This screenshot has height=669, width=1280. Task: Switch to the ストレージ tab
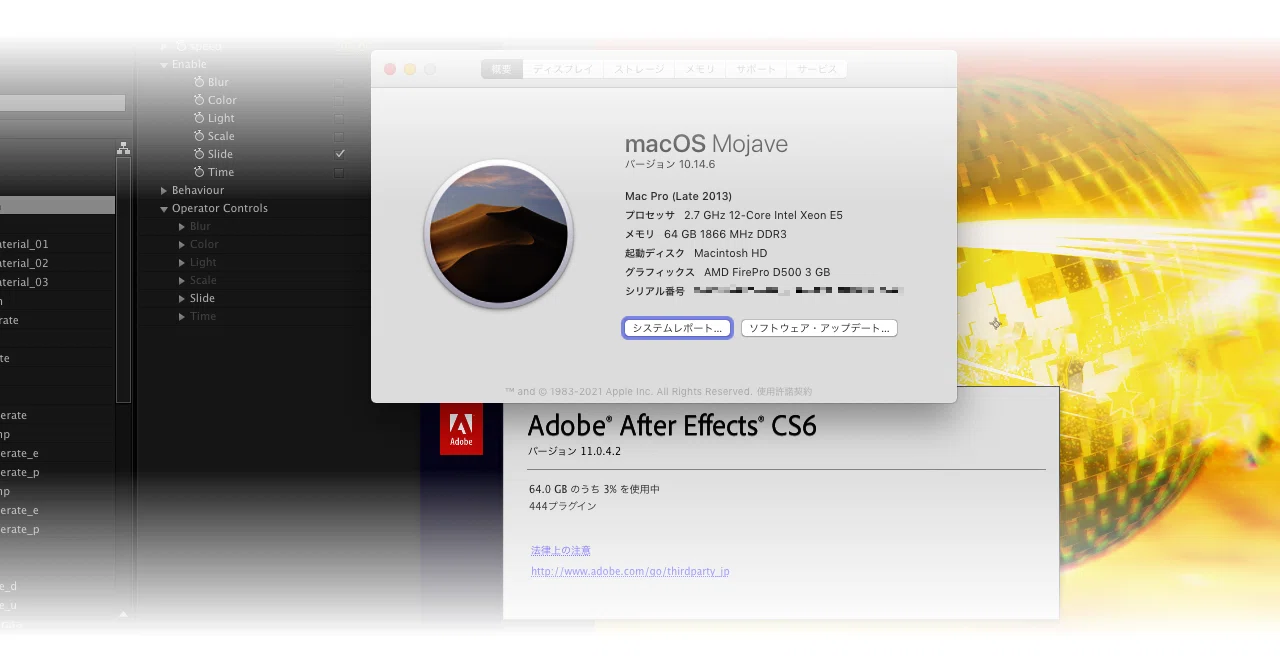point(639,69)
